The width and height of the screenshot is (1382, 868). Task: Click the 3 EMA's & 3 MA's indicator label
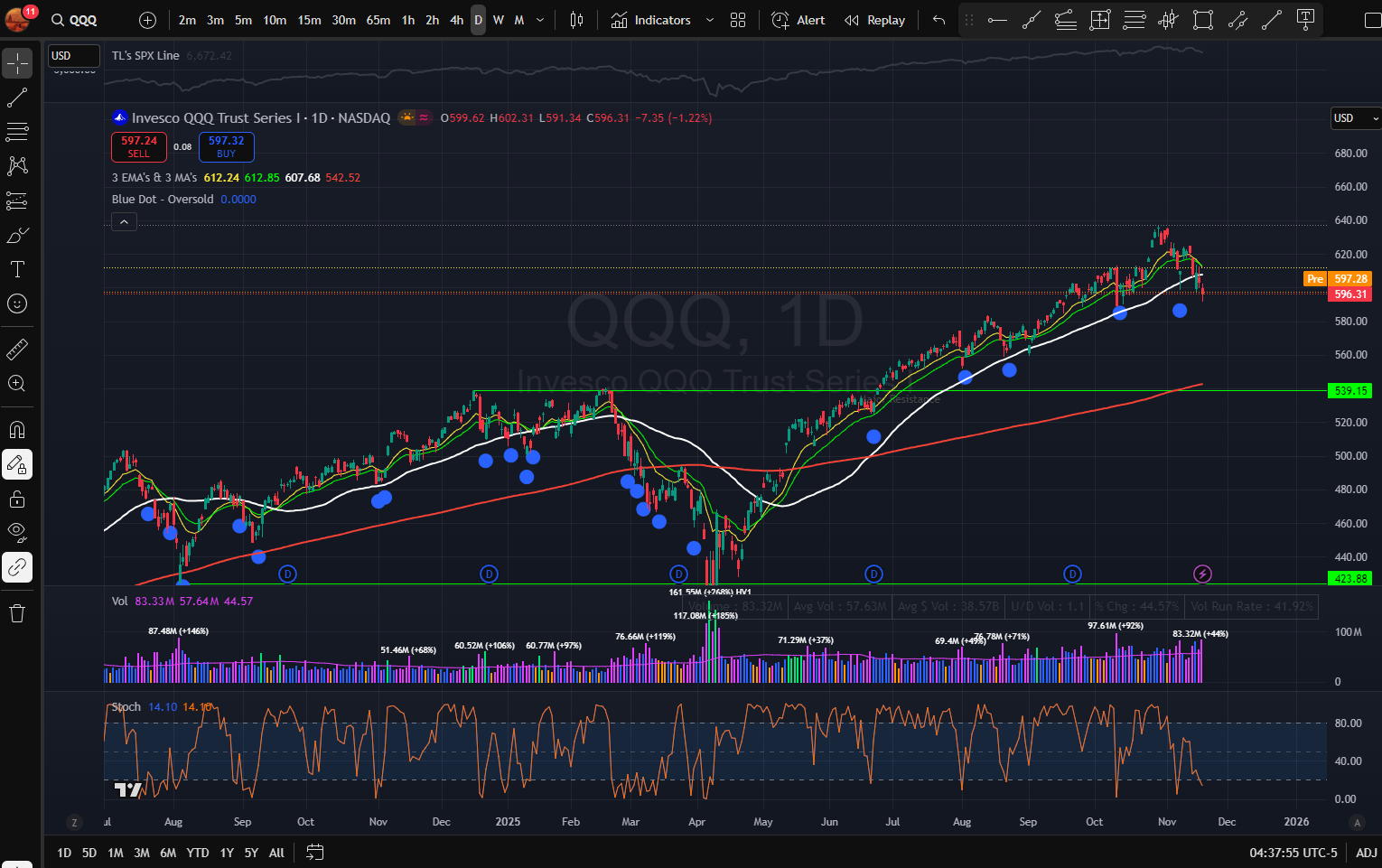point(154,178)
